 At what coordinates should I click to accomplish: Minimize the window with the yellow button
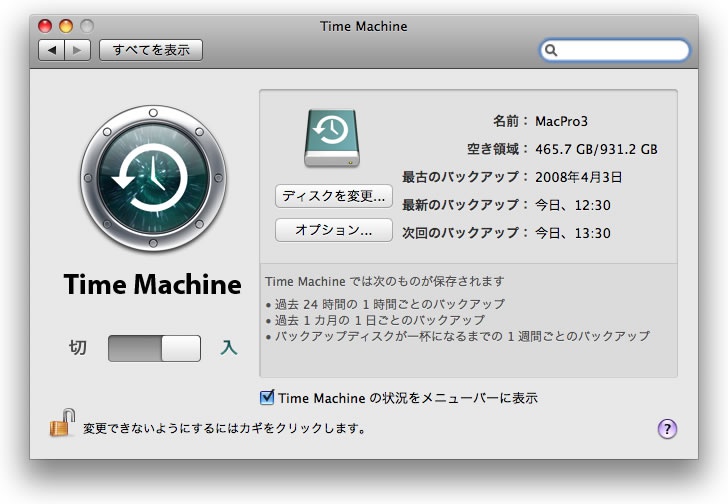tap(66, 26)
